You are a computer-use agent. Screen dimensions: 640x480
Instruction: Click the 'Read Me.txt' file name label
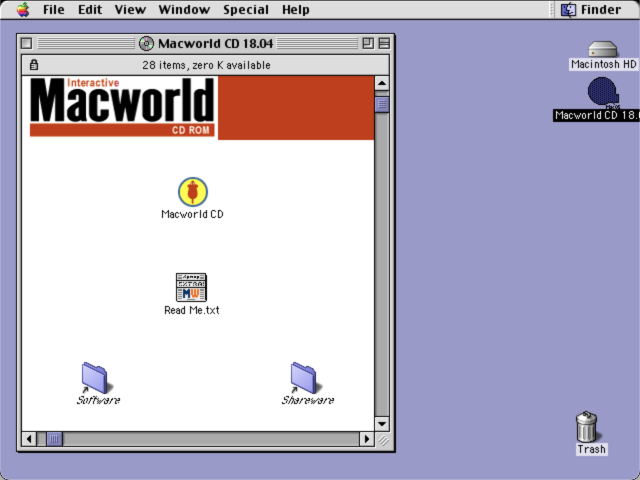tap(192, 310)
